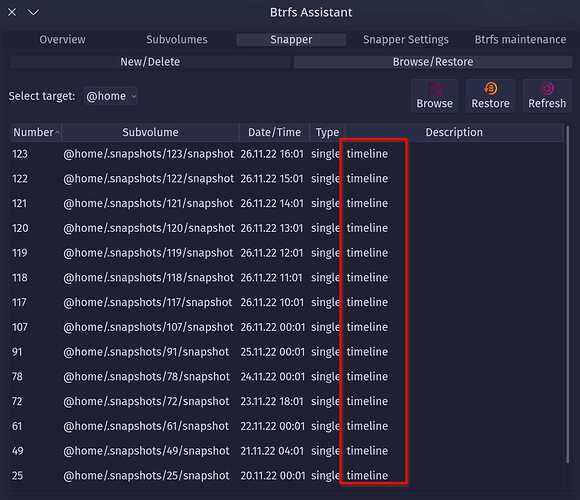Select snapshot number 61 row
This screenshot has width=580, height=500.
click(x=287, y=426)
